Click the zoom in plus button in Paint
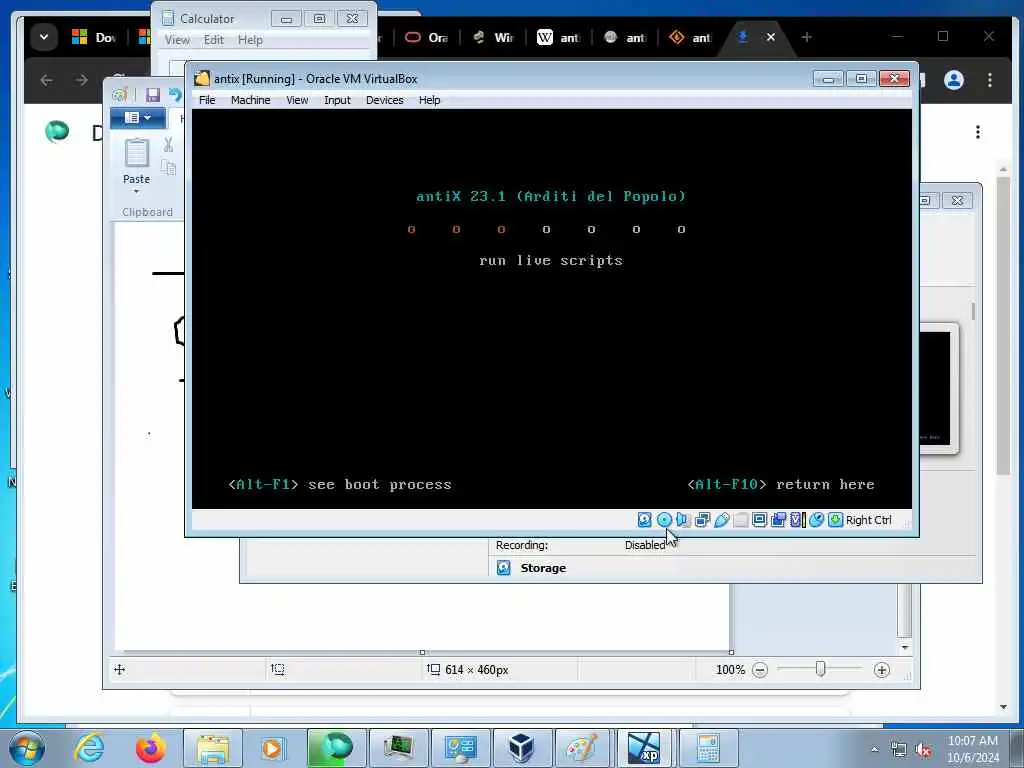1024x768 pixels. tap(882, 670)
